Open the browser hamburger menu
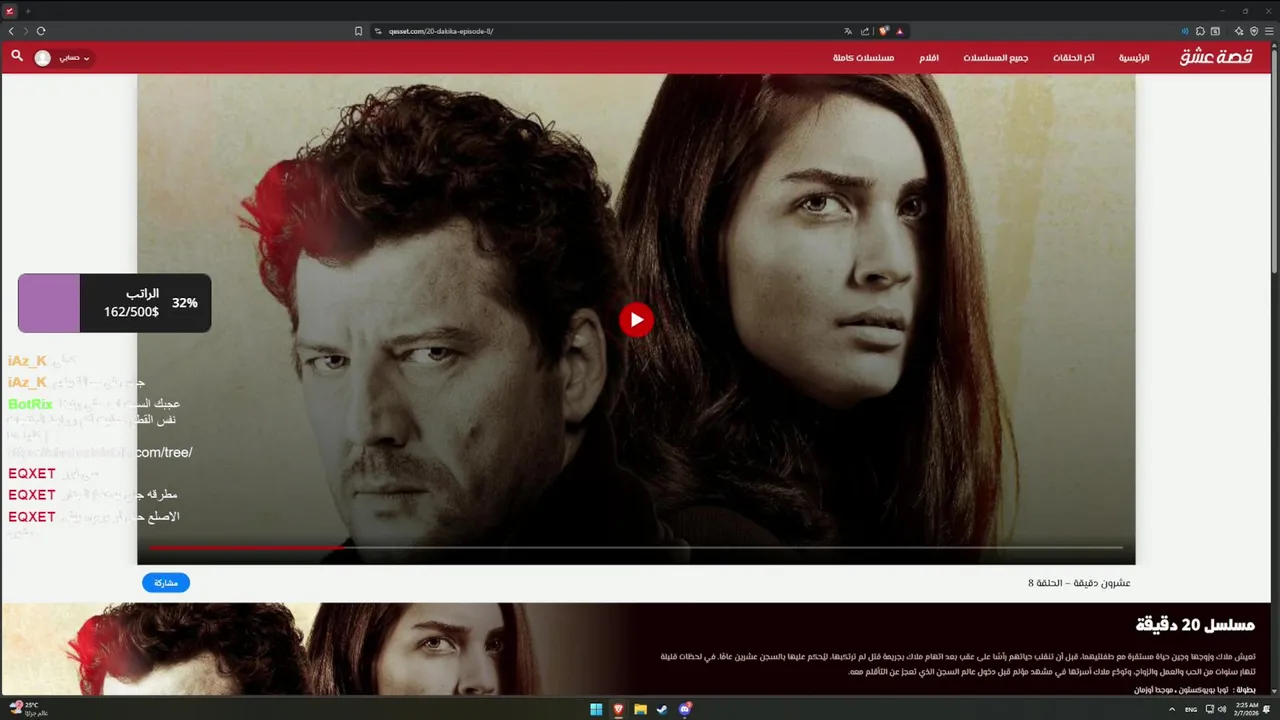 click(x=1268, y=31)
